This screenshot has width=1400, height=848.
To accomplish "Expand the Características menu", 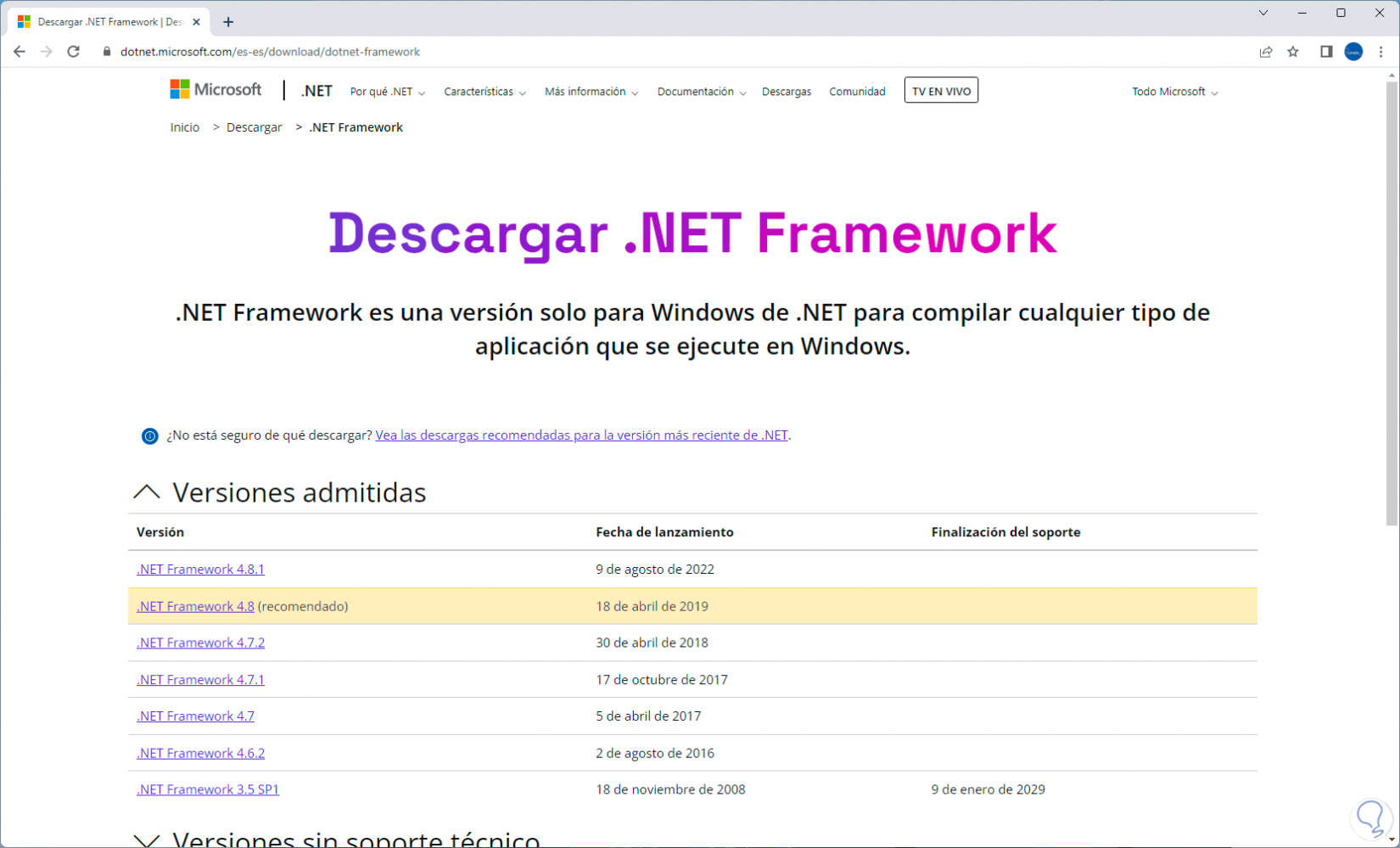I will pyautogui.click(x=484, y=92).
